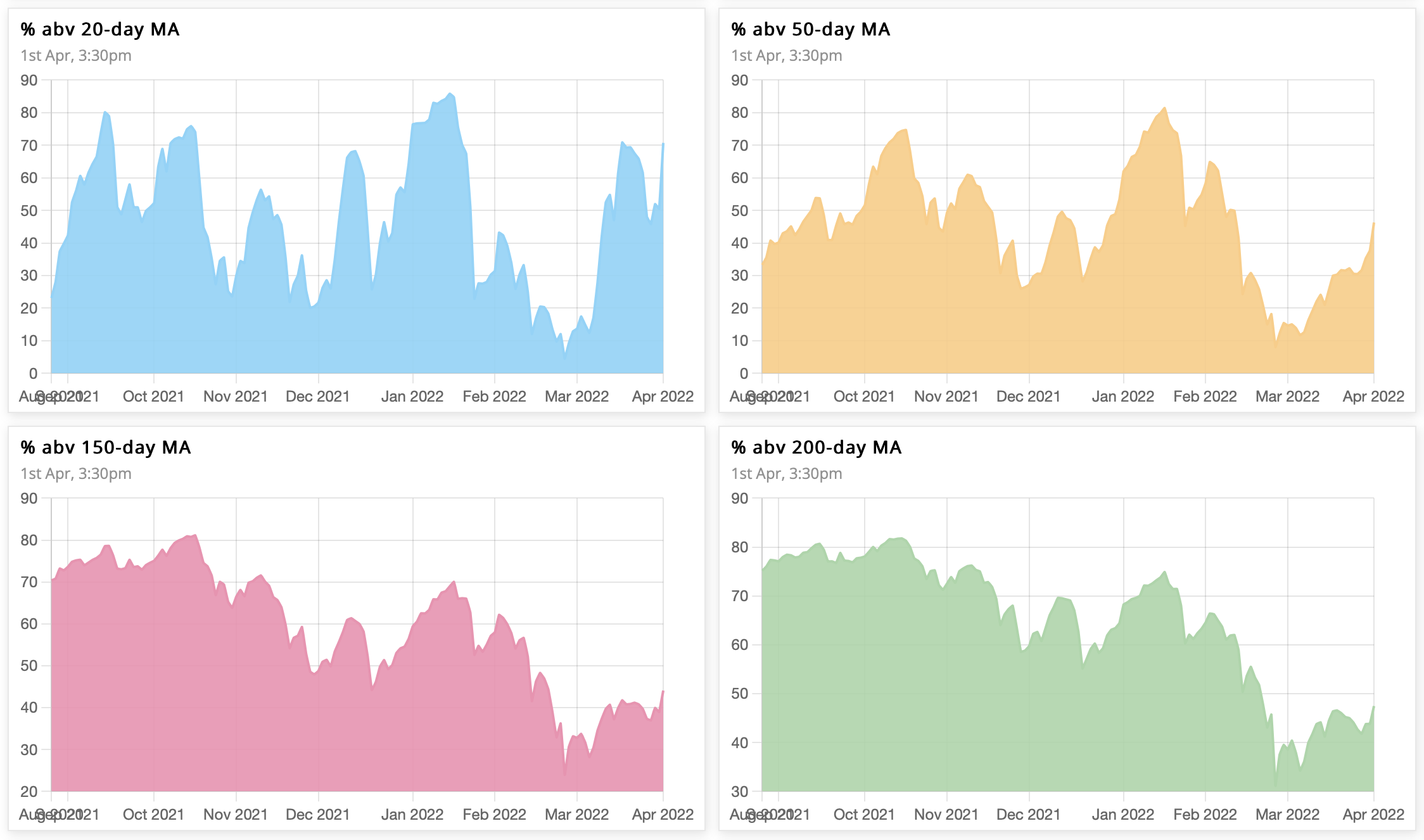The image size is (1424, 840).
Task: Click the timestamp under the 200-day MA title
Action: tap(786, 474)
